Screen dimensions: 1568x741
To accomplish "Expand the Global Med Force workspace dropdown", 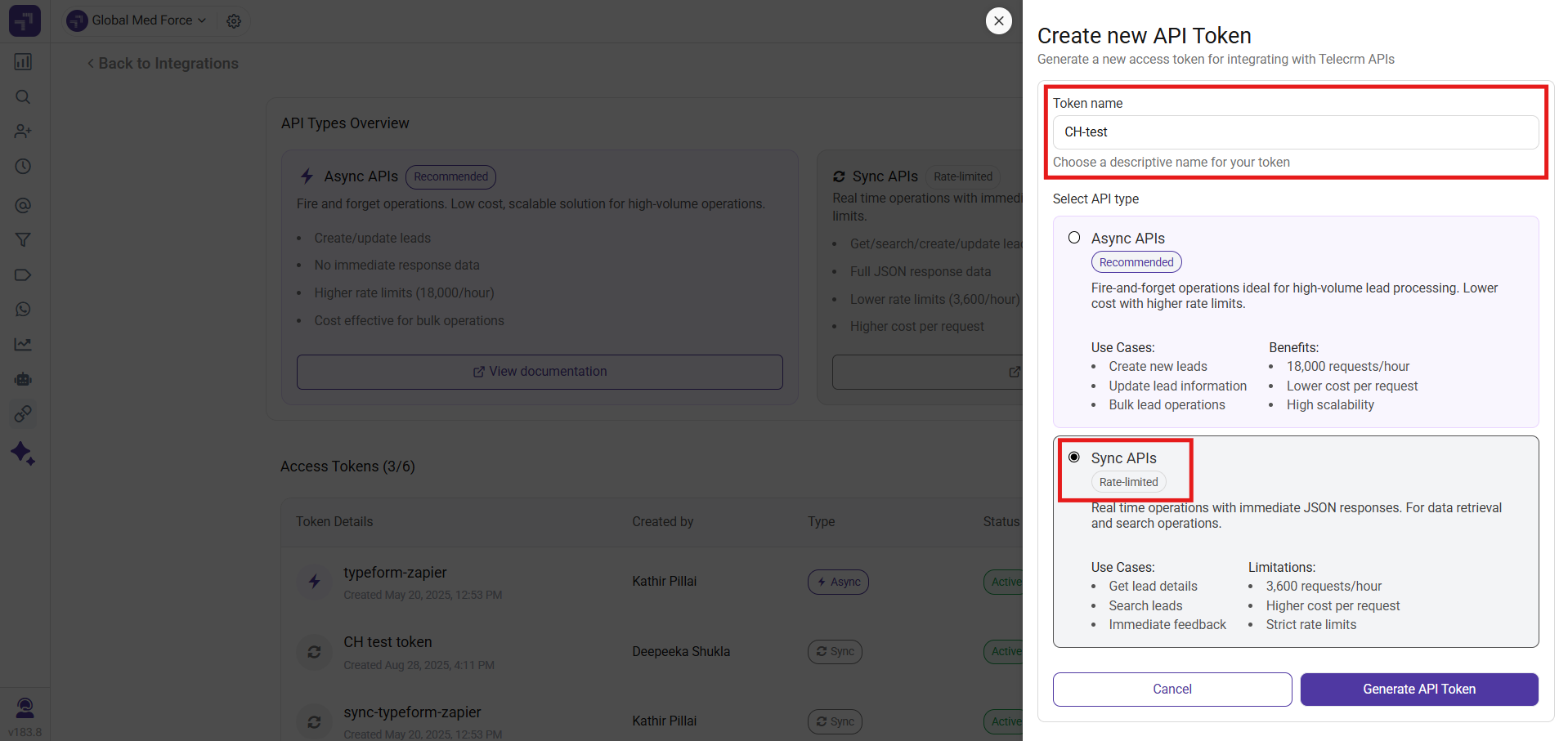I will [137, 20].
